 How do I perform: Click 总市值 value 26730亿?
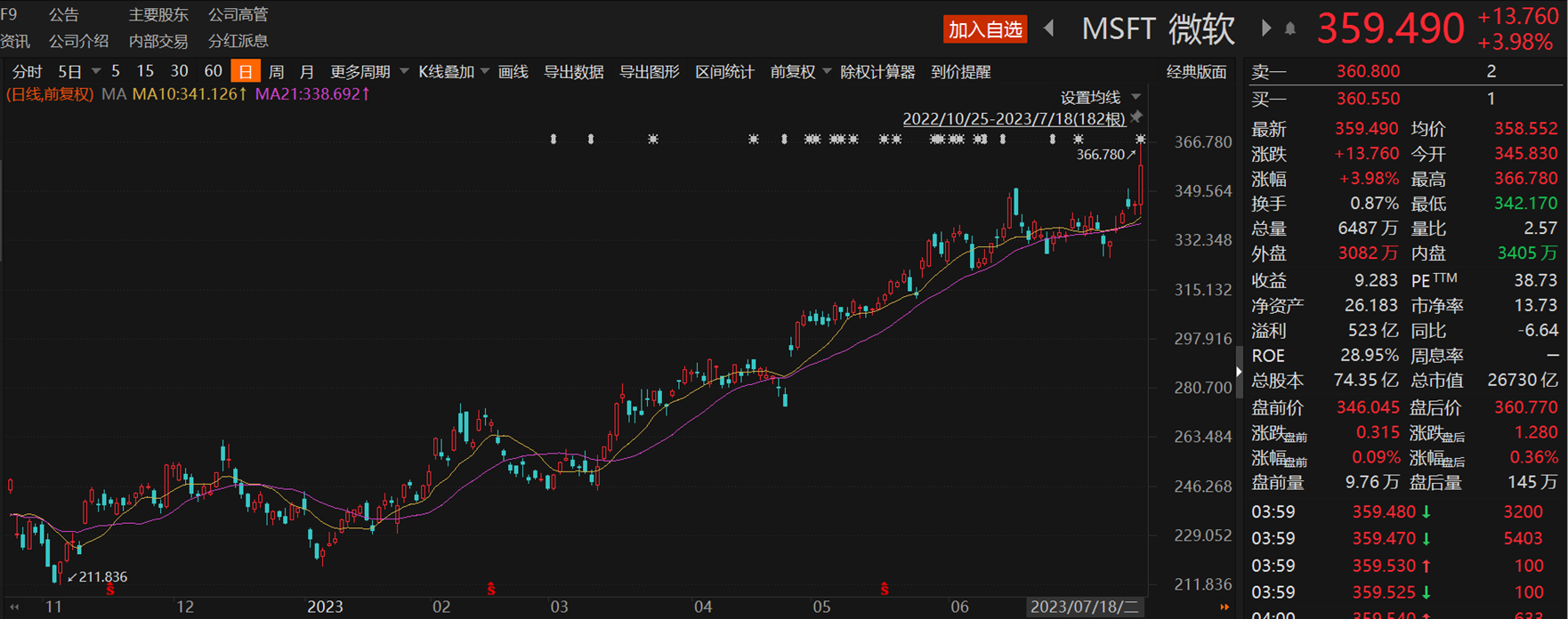tap(1523, 381)
